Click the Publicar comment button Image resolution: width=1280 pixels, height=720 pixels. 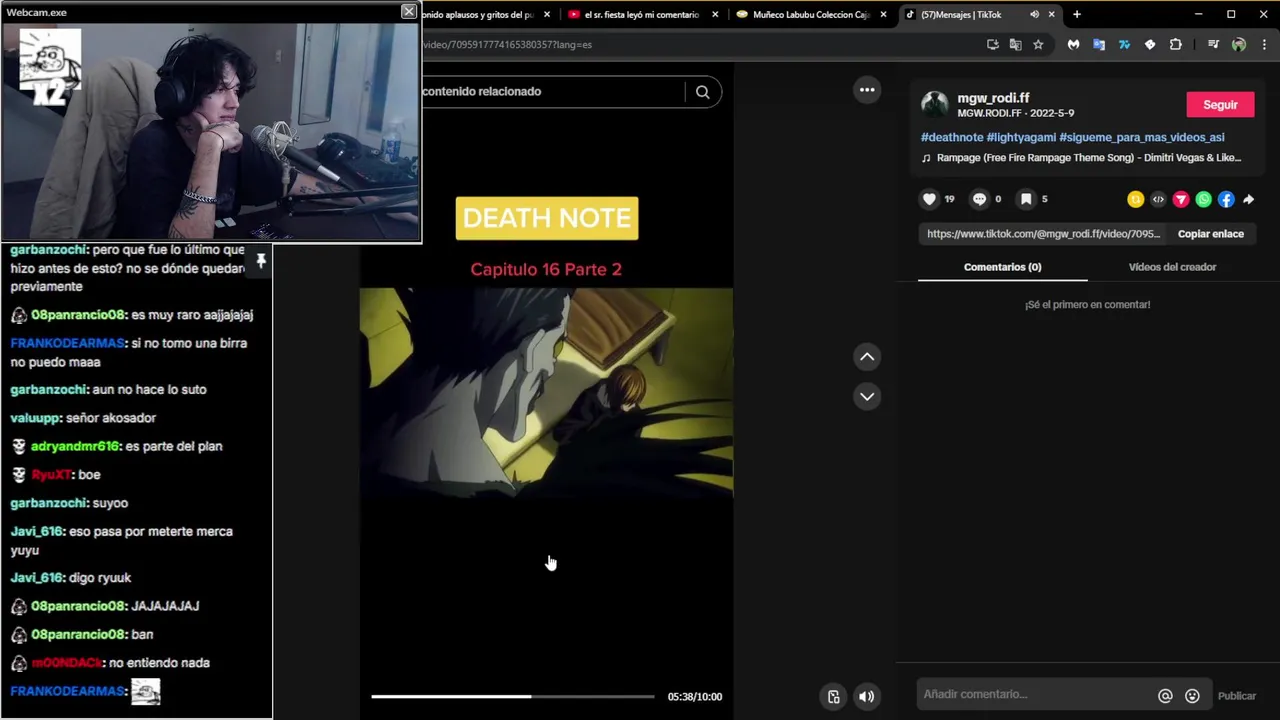pyautogui.click(x=1237, y=696)
